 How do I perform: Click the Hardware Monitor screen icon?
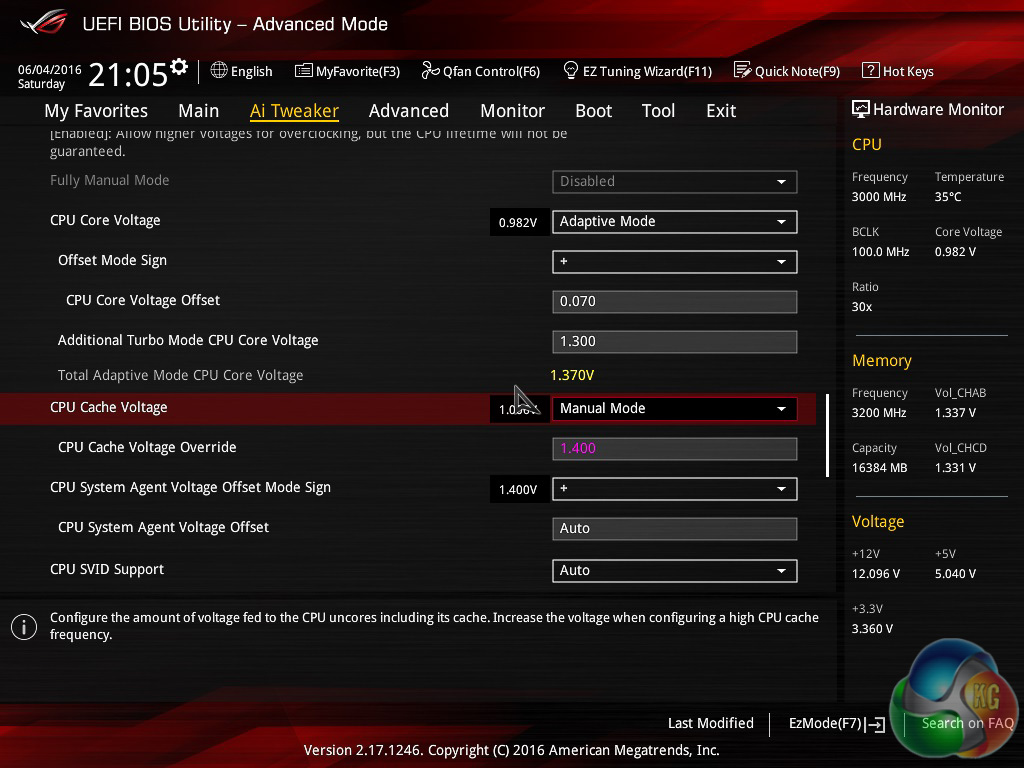tap(861, 109)
